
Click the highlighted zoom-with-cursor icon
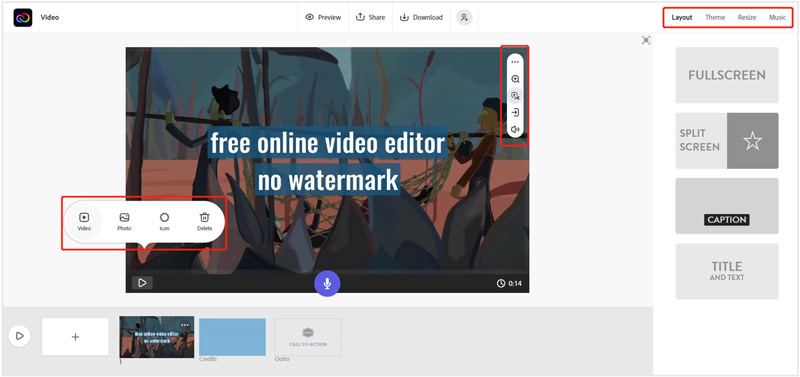pos(515,96)
